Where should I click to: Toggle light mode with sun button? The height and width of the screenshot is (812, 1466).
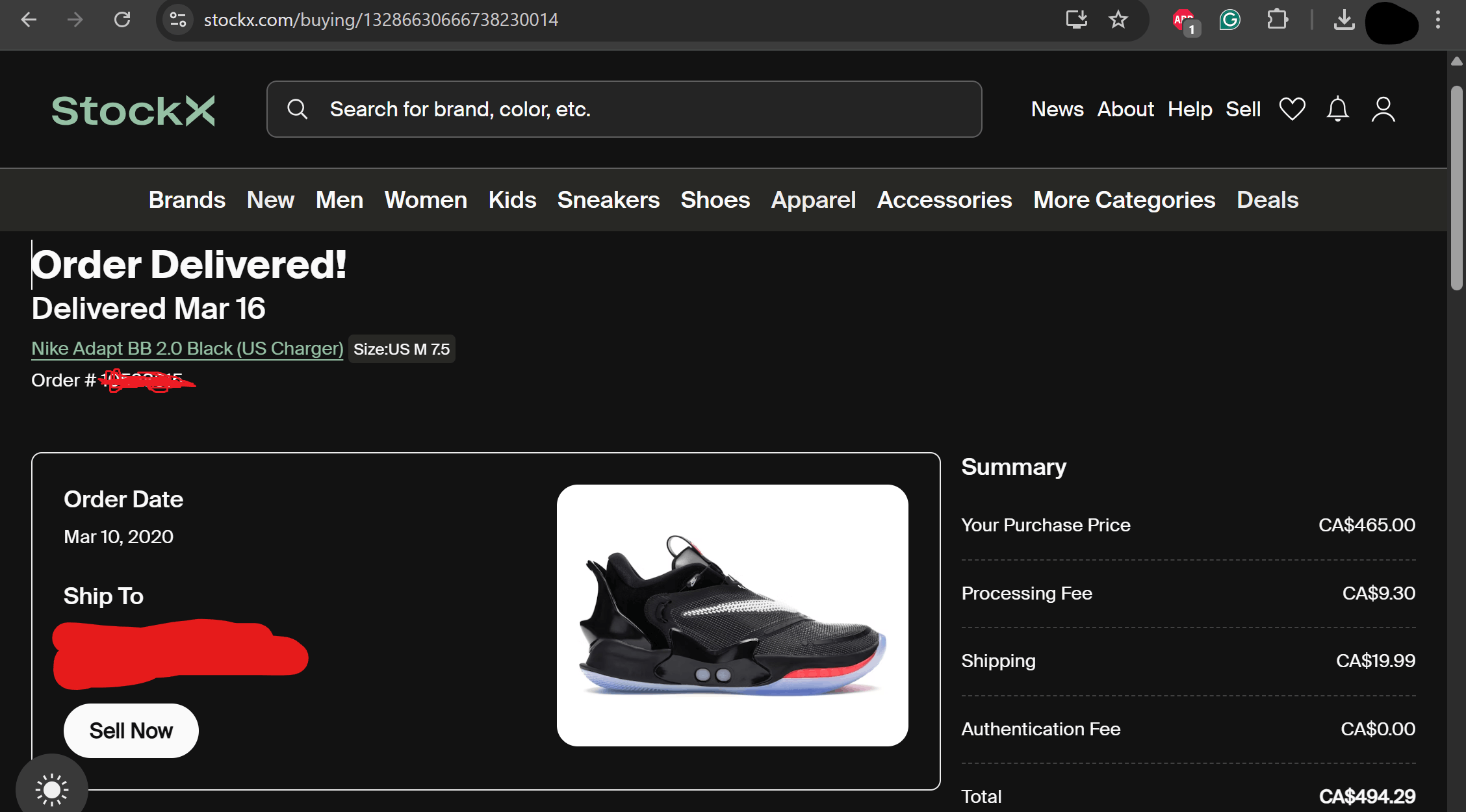click(52, 789)
